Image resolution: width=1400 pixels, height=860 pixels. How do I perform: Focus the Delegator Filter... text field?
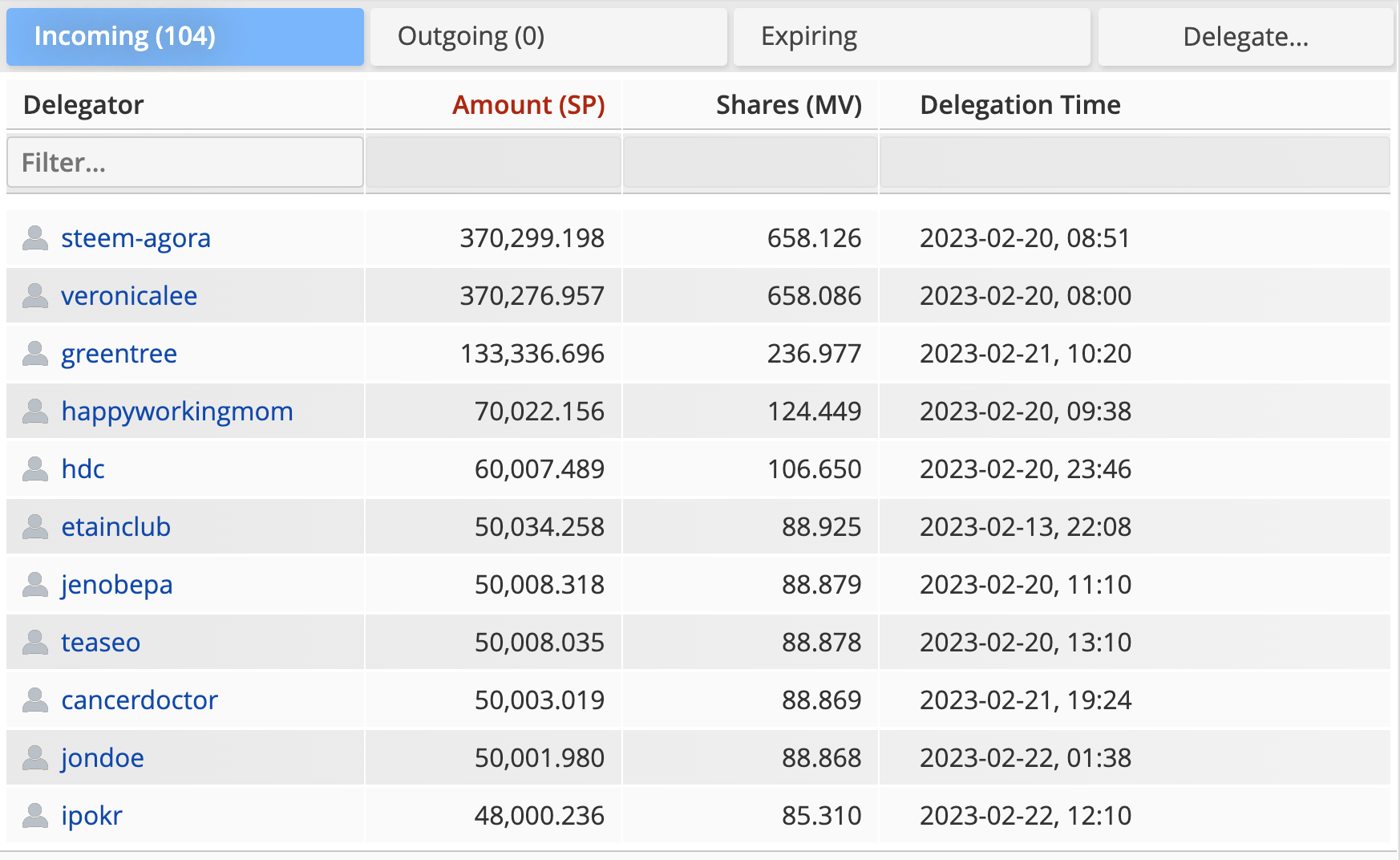coord(185,163)
